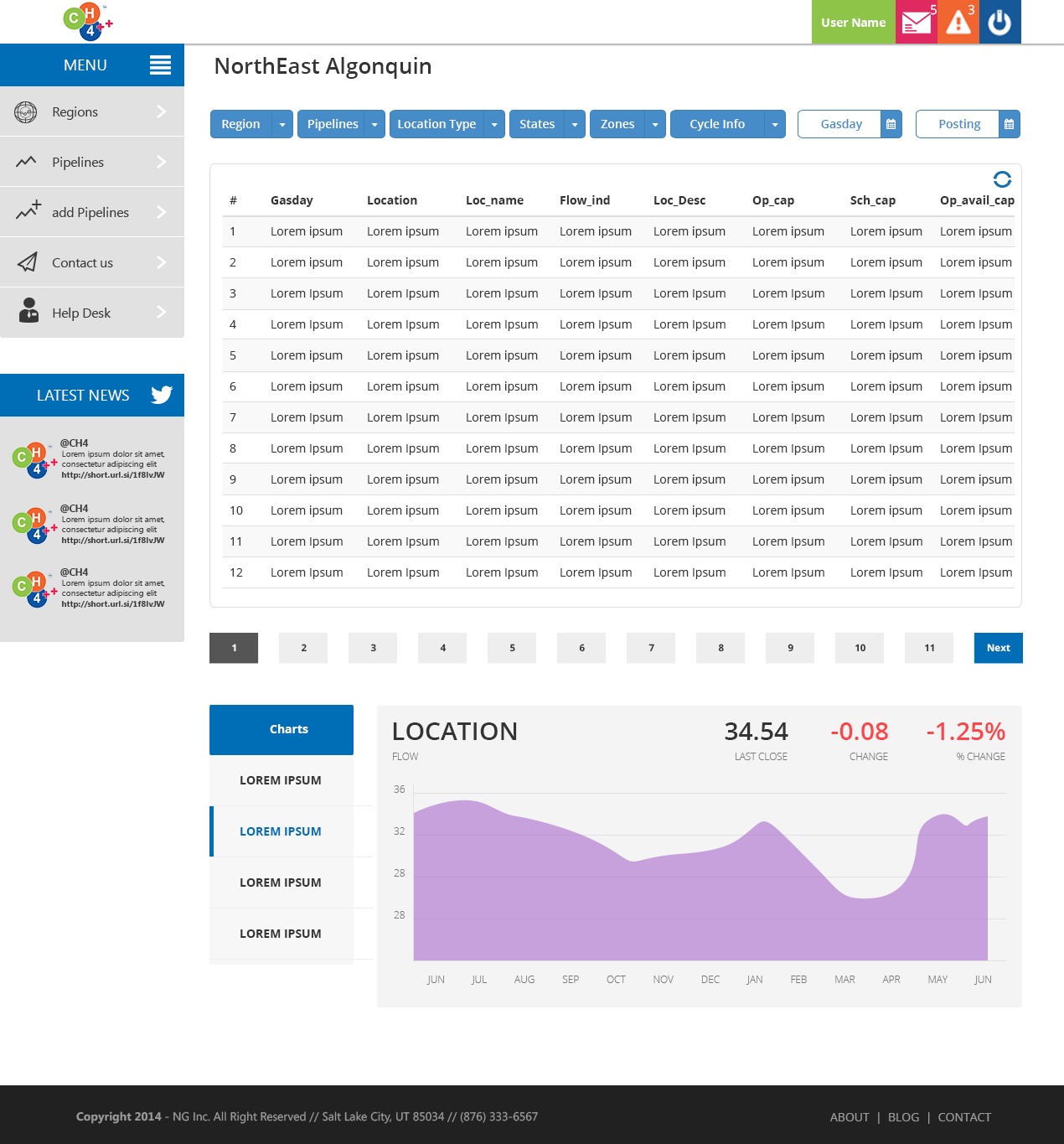Screen dimensions: 1064x1144
Task: Expand the Region dropdown arrow
Action: (282, 124)
